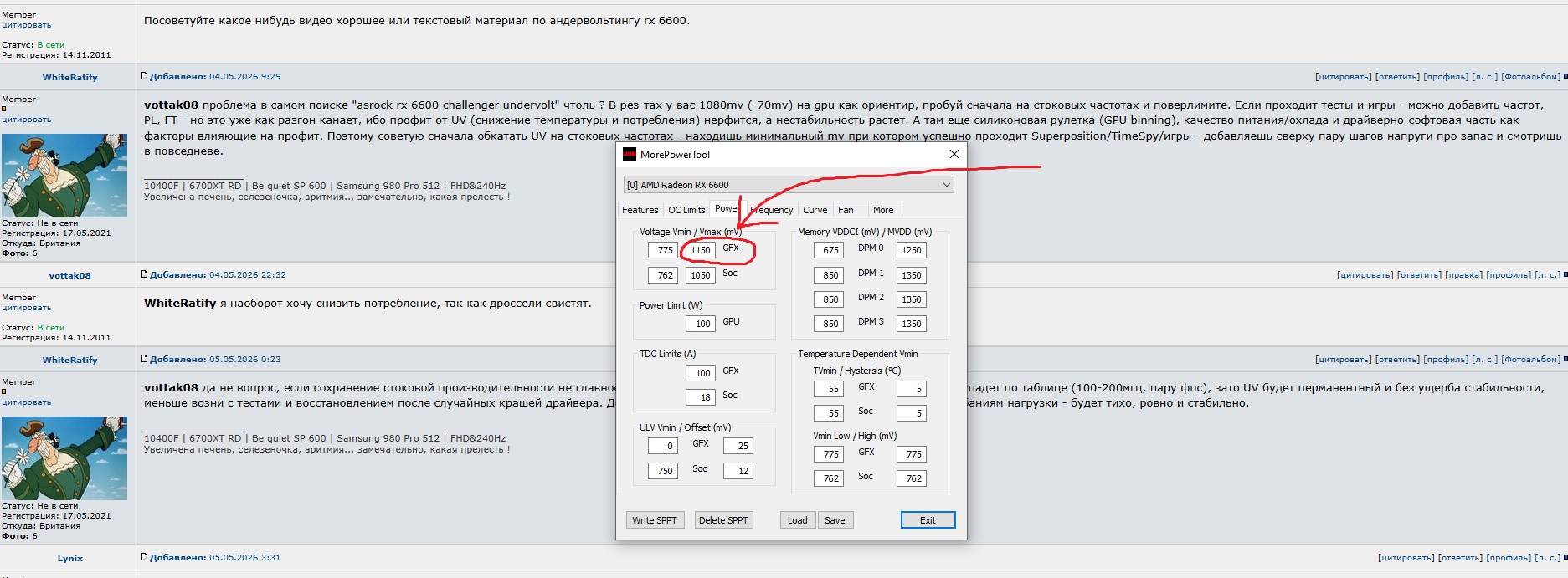
Task: Click square icon after л. с. in 22:32 post
Action: click(x=1565, y=274)
